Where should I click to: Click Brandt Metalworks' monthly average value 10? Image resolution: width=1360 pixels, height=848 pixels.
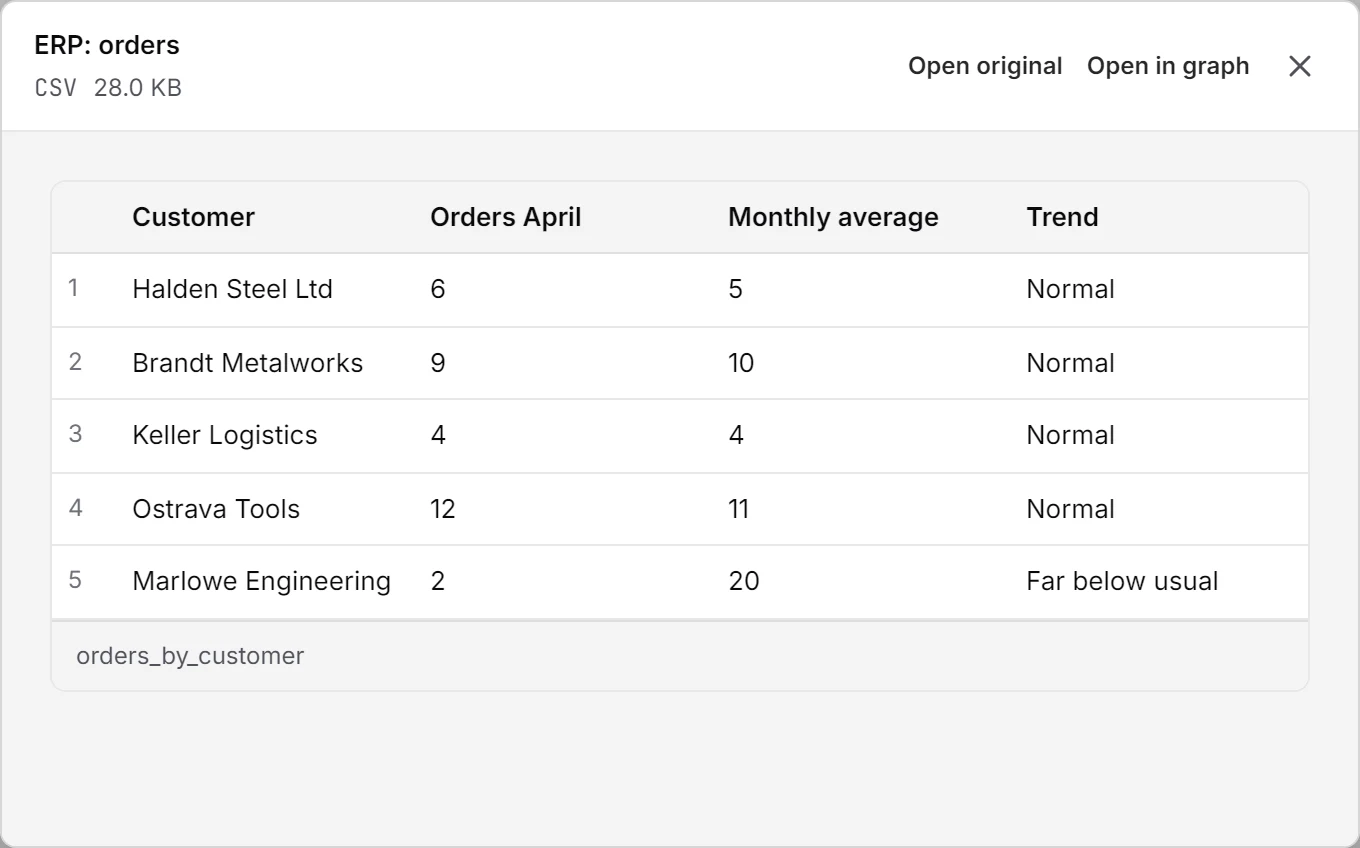point(741,363)
